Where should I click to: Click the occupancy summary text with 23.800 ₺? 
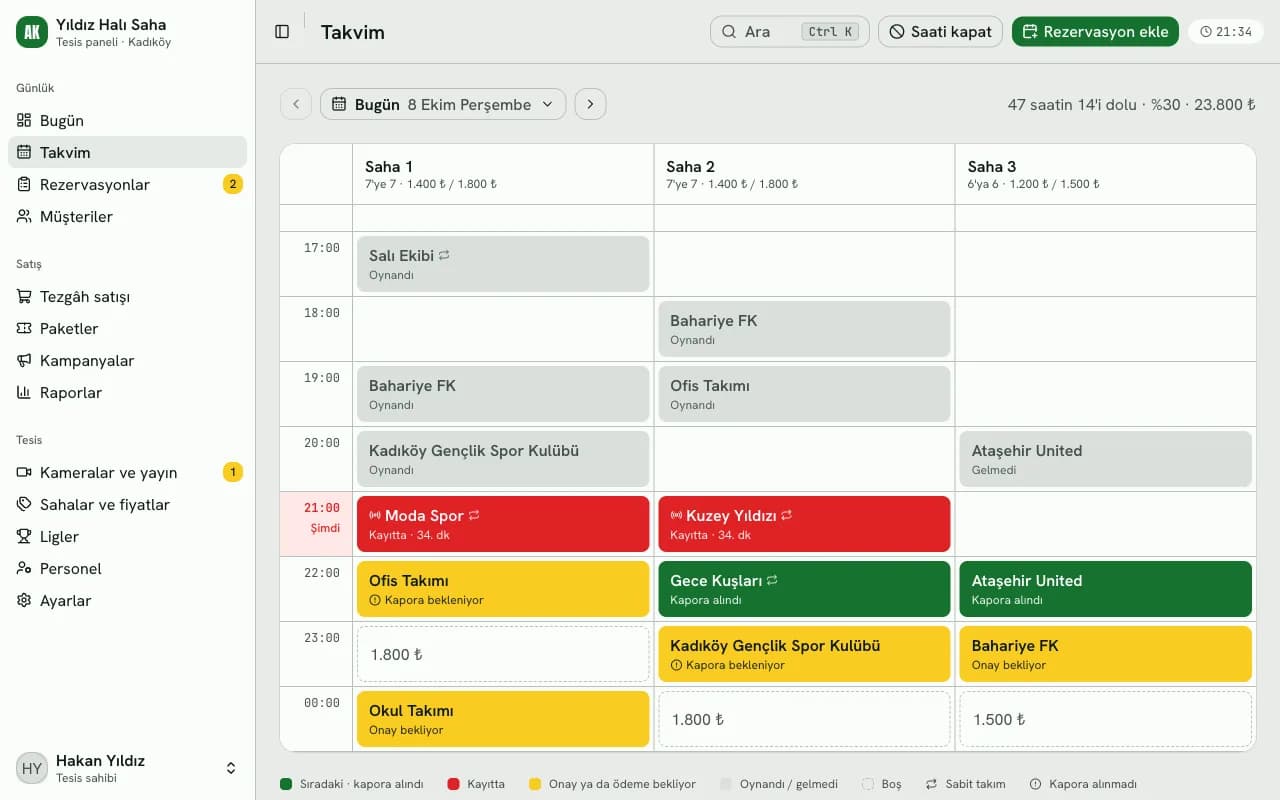pos(1131,104)
